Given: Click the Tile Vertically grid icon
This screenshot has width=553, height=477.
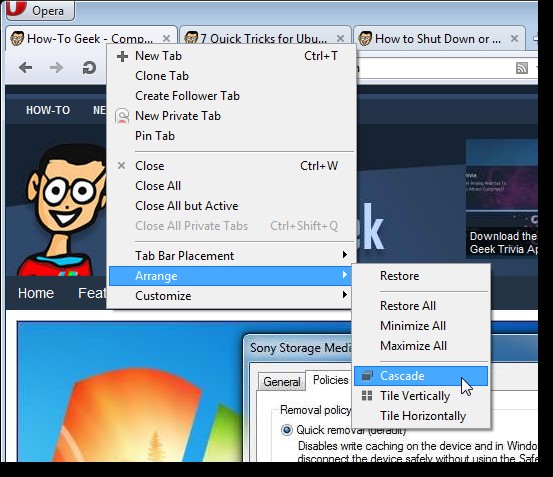Looking at the screenshot, I should 367,396.
